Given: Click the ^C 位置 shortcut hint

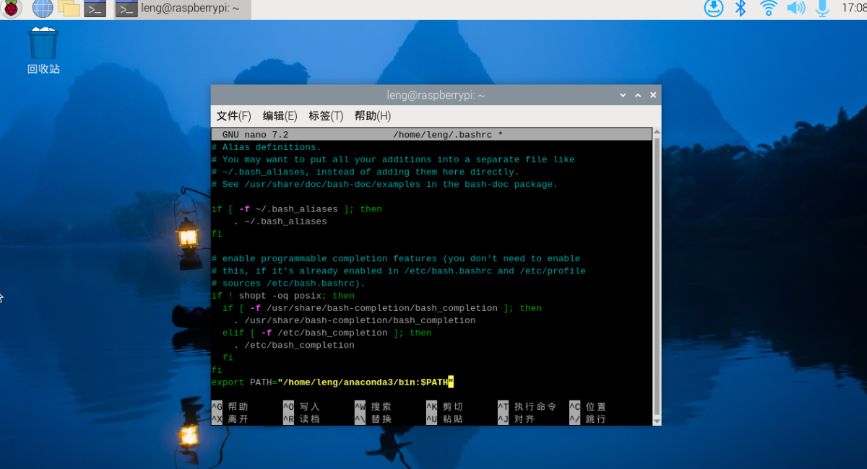Looking at the screenshot, I should (588, 407).
